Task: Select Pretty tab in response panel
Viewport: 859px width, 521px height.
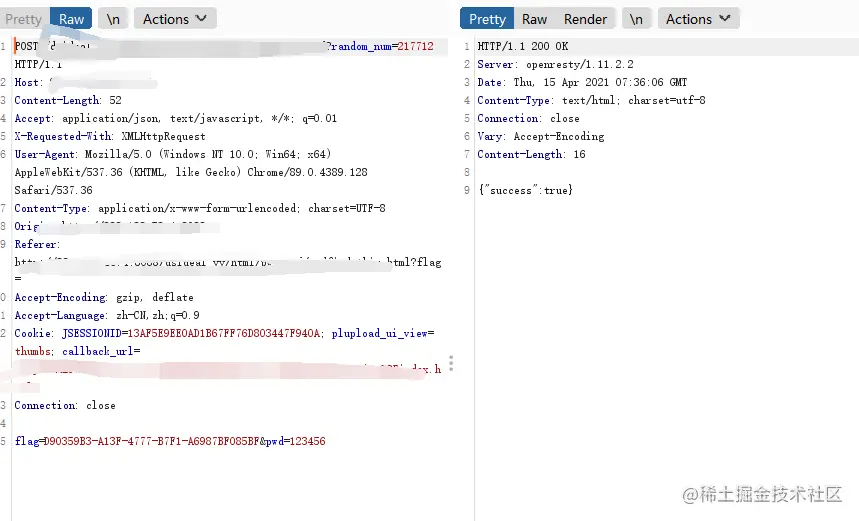Action: 487,19
